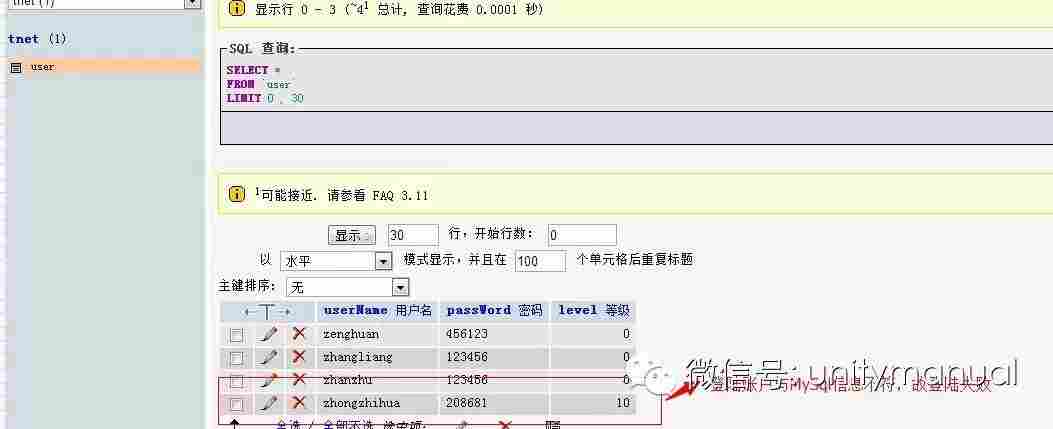Select password cell 456123
Screen dimensions: 1053x429
494,334
